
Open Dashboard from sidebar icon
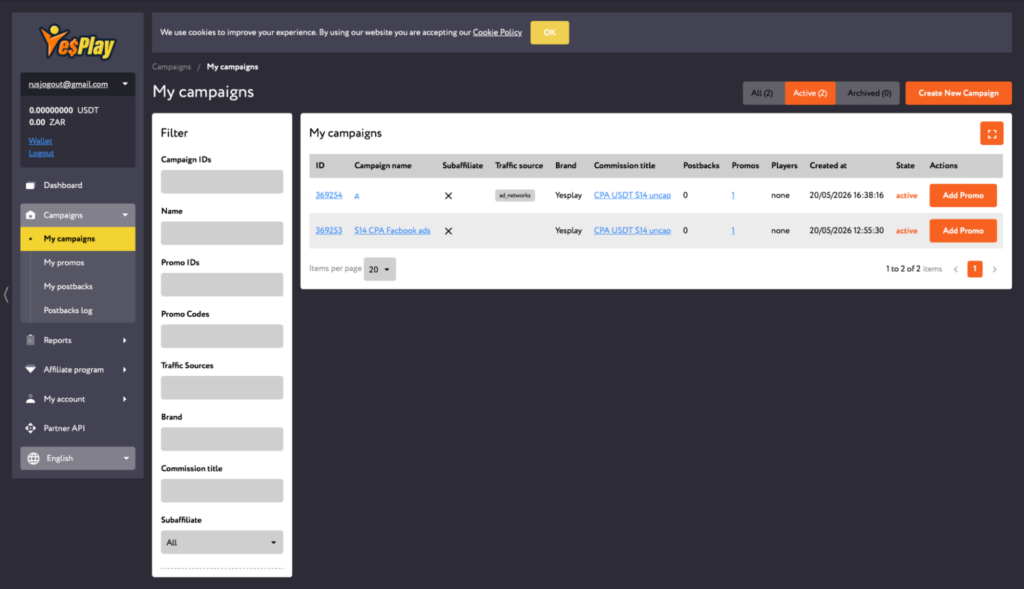pos(30,185)
